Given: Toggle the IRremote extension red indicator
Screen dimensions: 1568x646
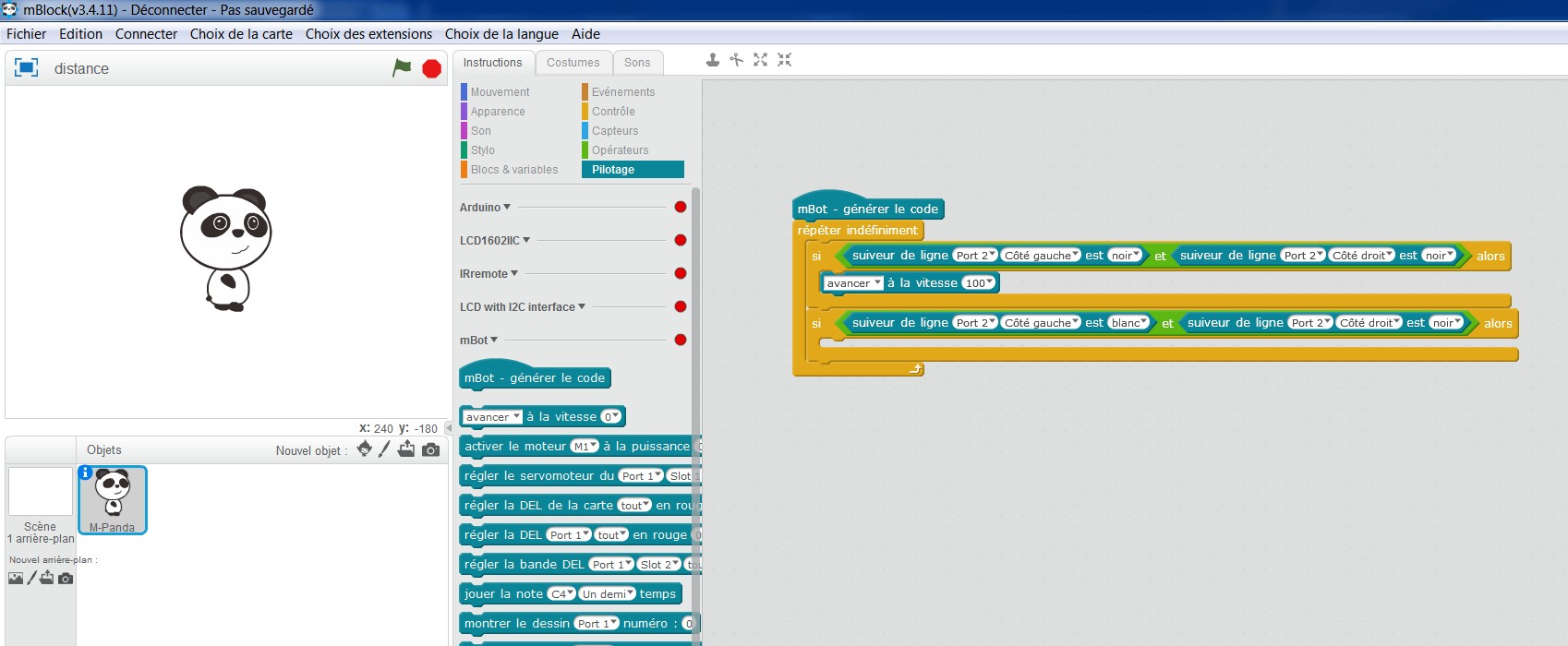Looking at the screenshot, I should [x=681, y=273].
